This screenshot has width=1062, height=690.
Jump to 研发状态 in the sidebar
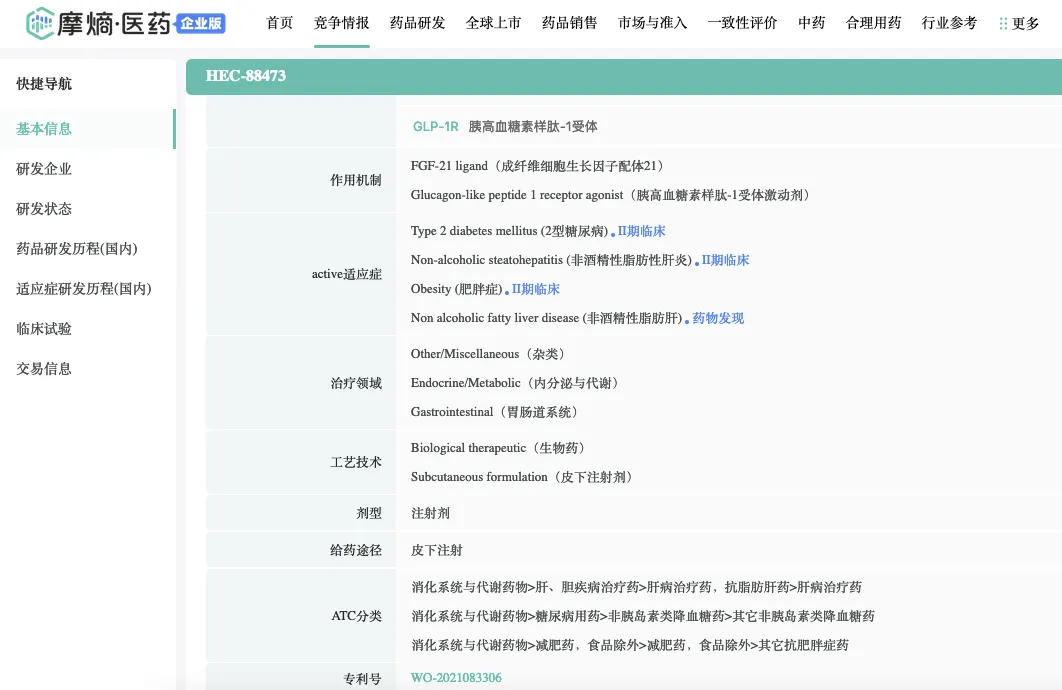[x=44, y=209]
